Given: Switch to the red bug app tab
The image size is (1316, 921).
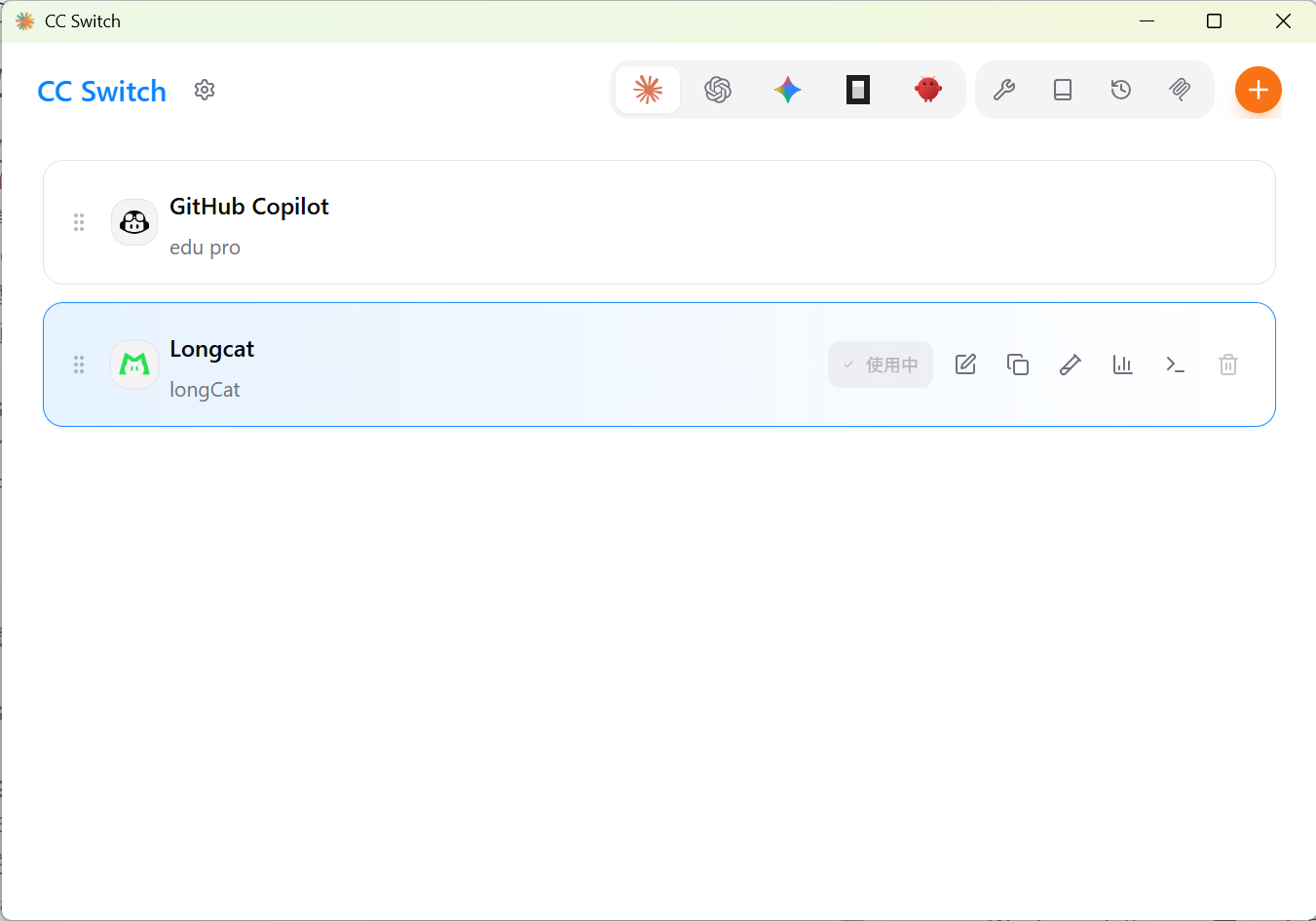Looking at the screenshot, I should [x=928, y=90].
